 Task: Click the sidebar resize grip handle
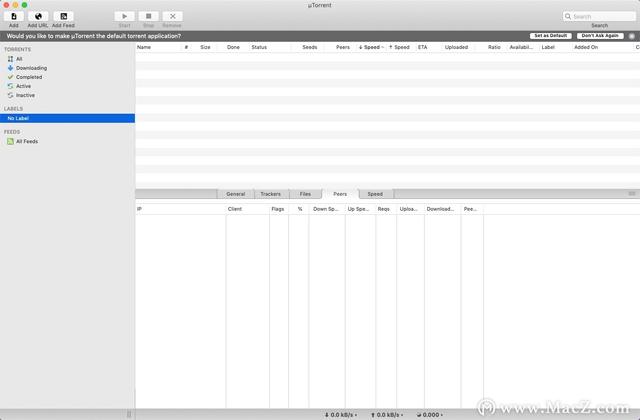129,414
